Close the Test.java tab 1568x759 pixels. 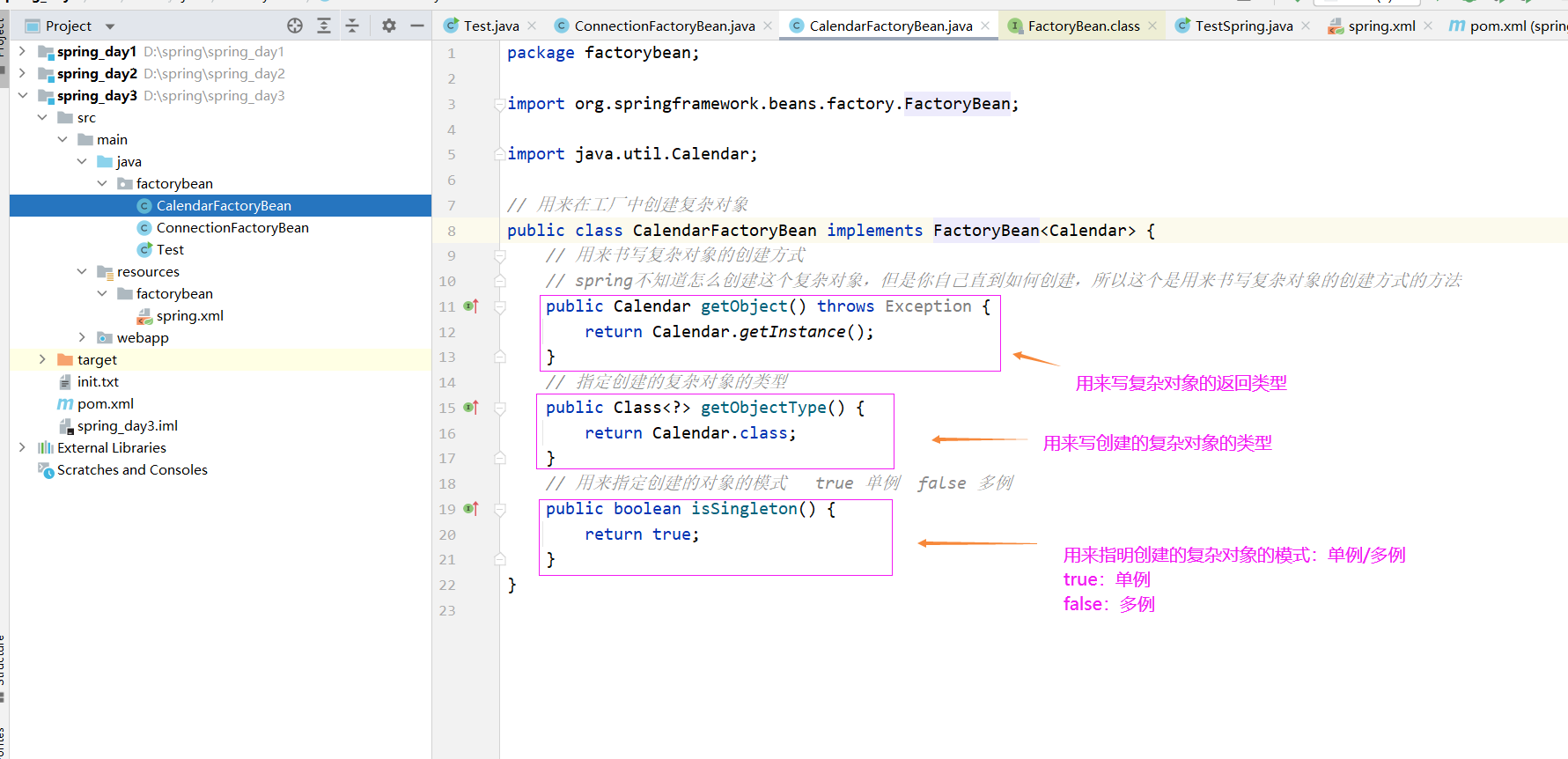tap(532, 26)
